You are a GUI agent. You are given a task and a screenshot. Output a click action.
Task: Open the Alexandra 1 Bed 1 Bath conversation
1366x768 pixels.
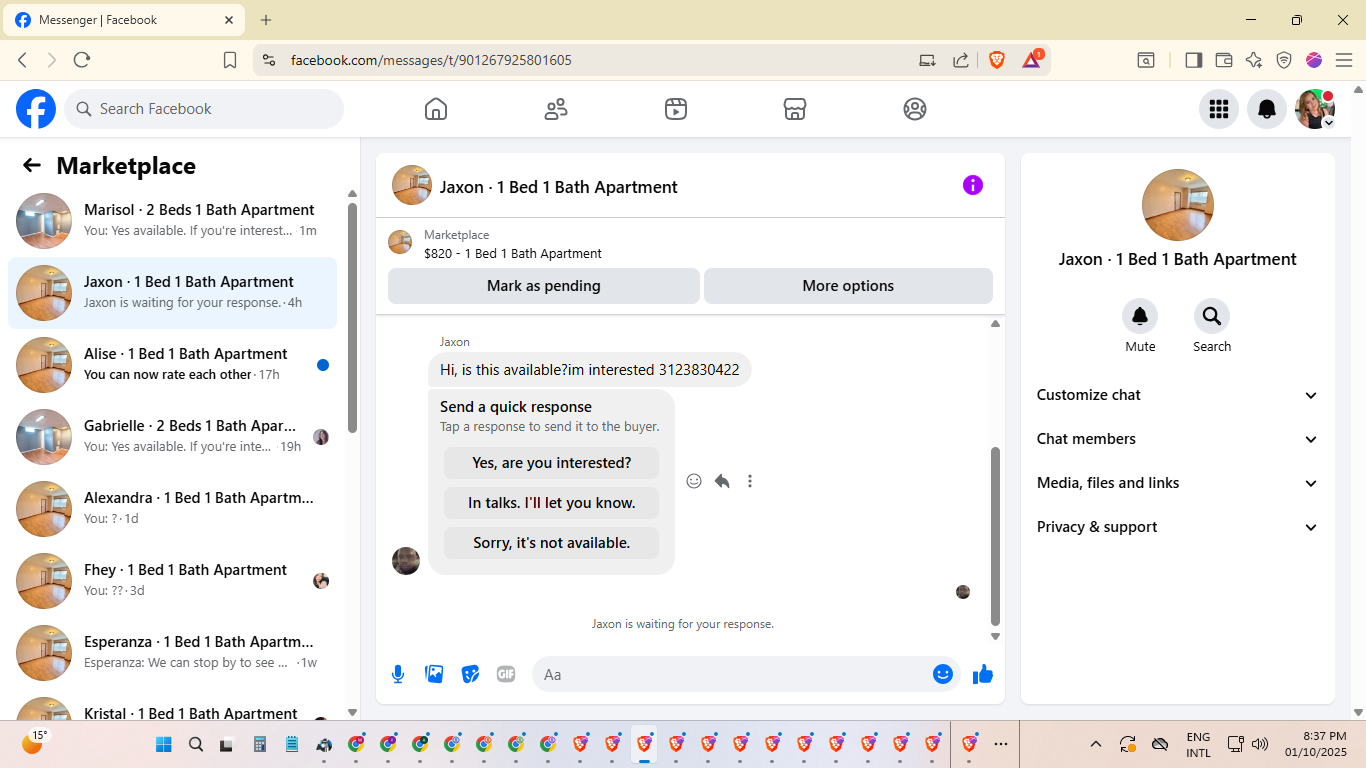coord(173,509)
